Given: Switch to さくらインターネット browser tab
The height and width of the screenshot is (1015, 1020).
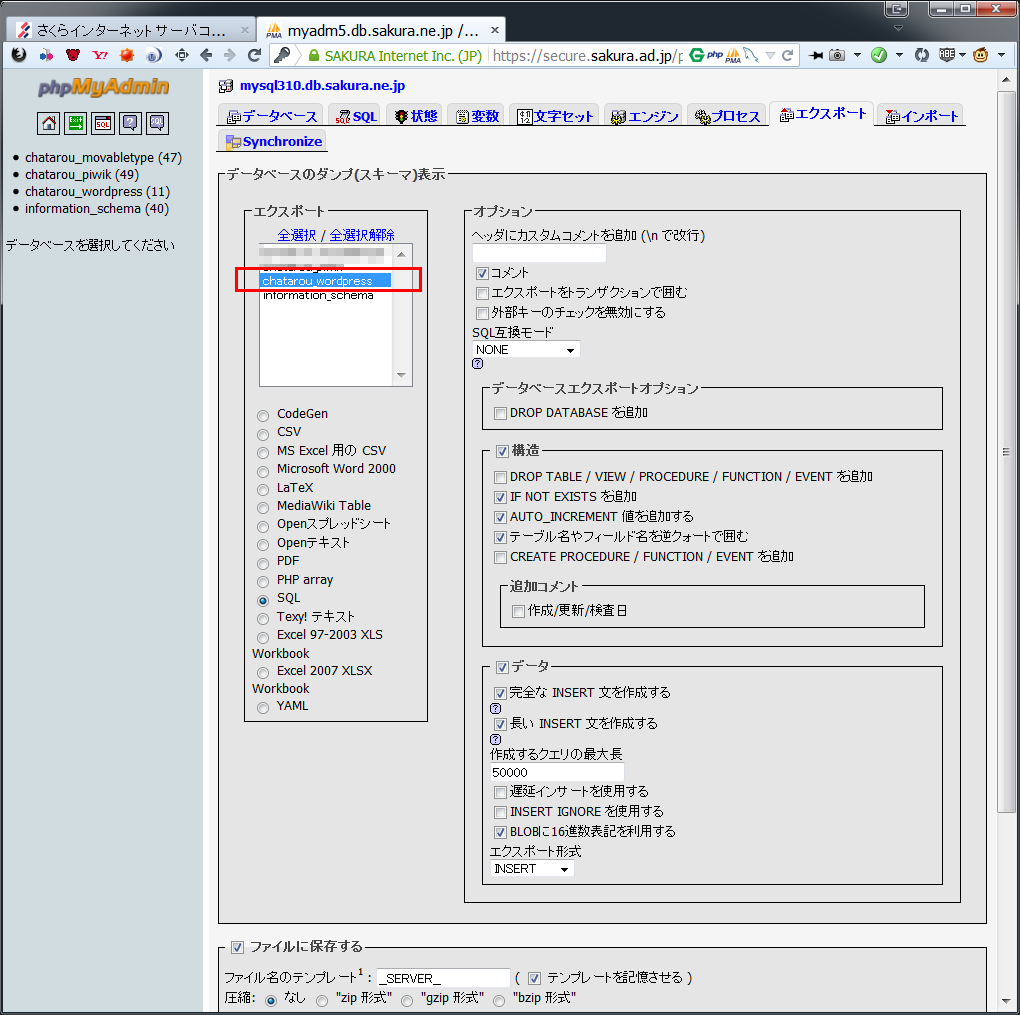Looking at the screenshot, I should click(x=130, y=30).
